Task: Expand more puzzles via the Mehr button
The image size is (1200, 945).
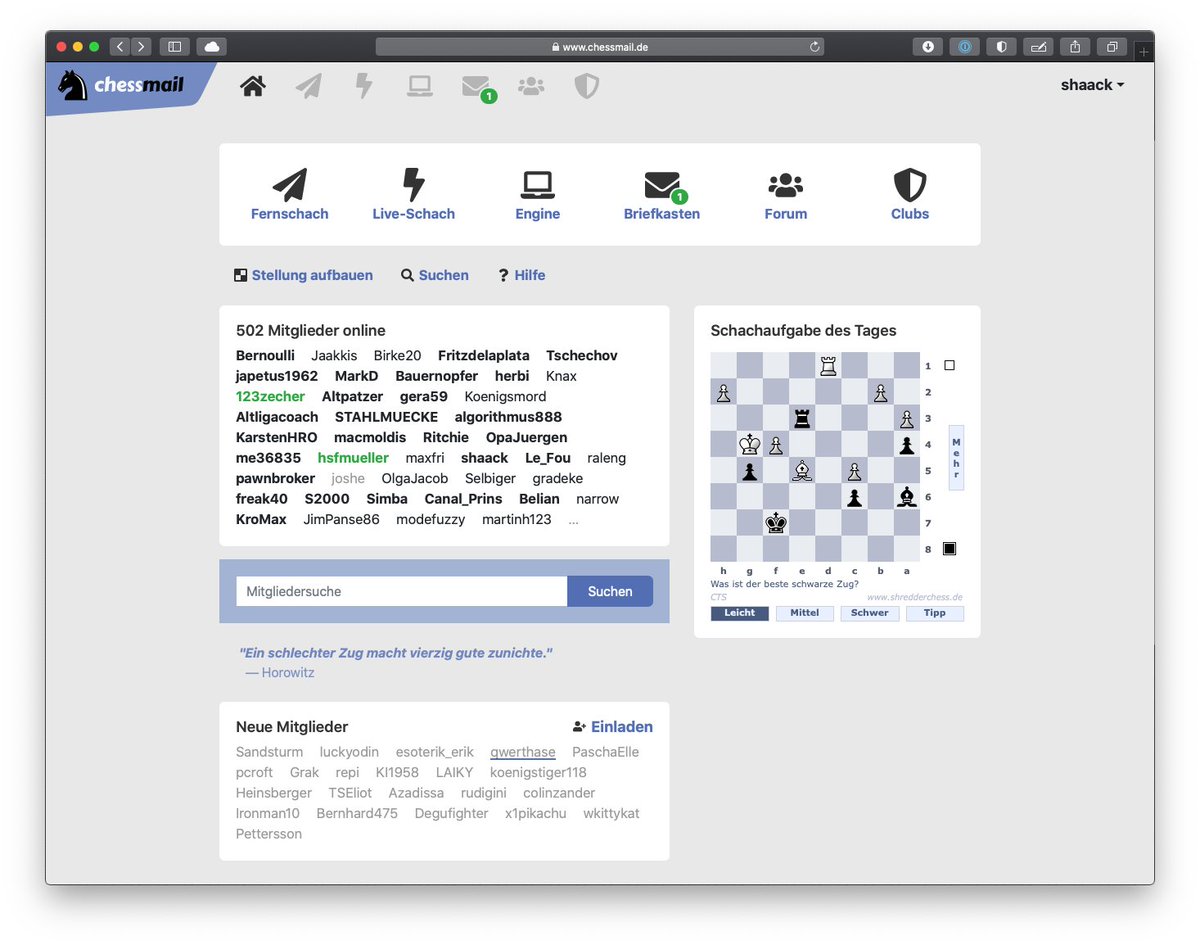Action: click(955, 455)
